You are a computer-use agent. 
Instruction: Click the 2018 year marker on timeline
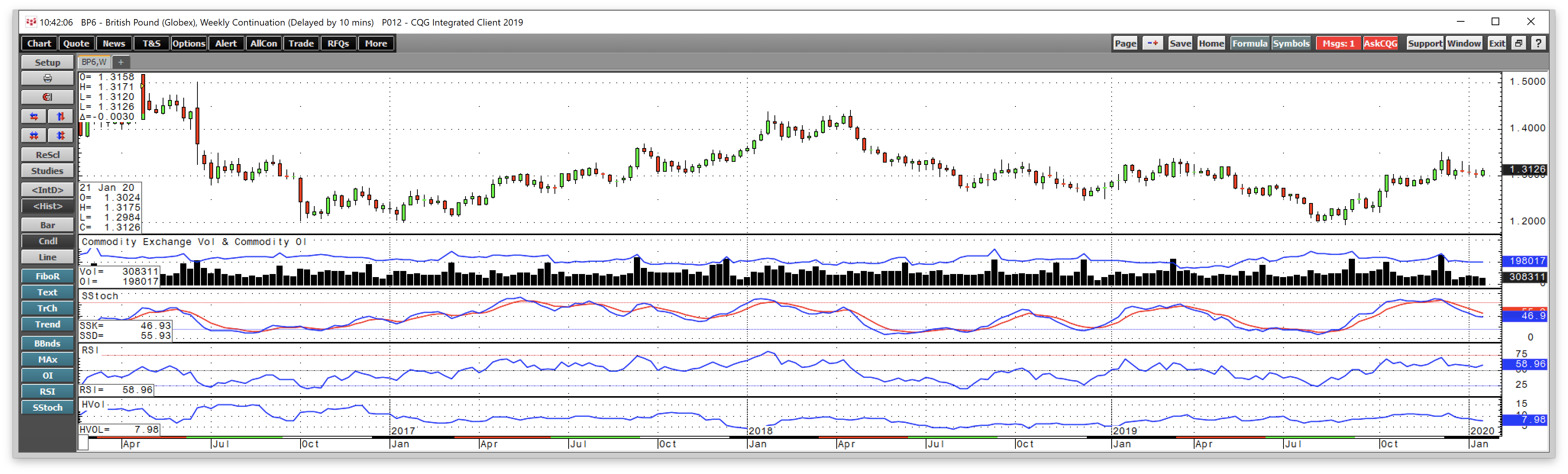(760, 431)
